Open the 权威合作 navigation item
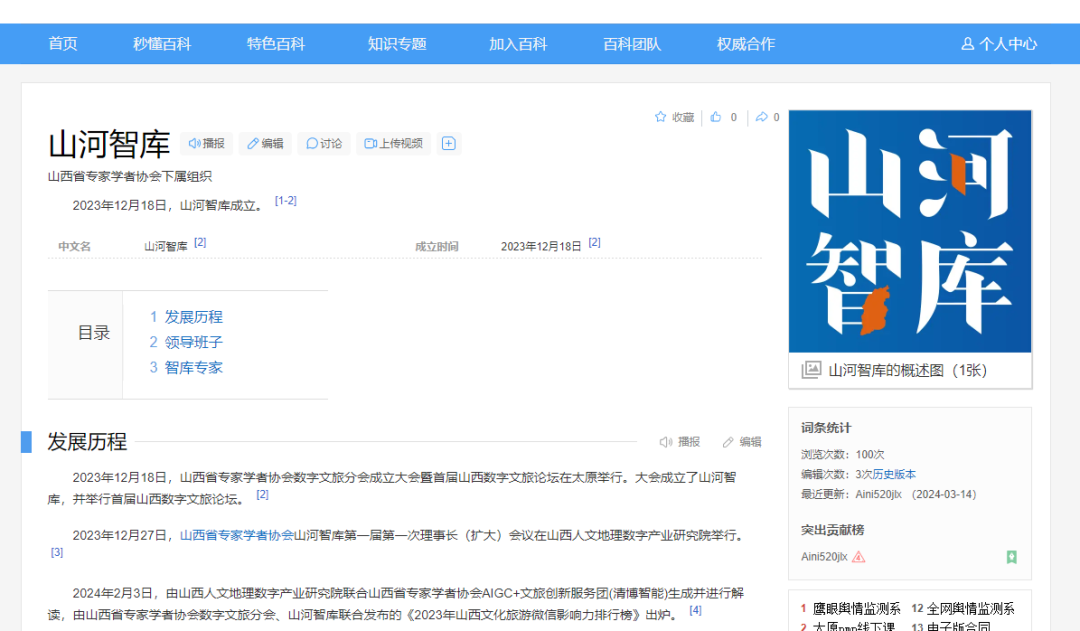 click(746, 44)
